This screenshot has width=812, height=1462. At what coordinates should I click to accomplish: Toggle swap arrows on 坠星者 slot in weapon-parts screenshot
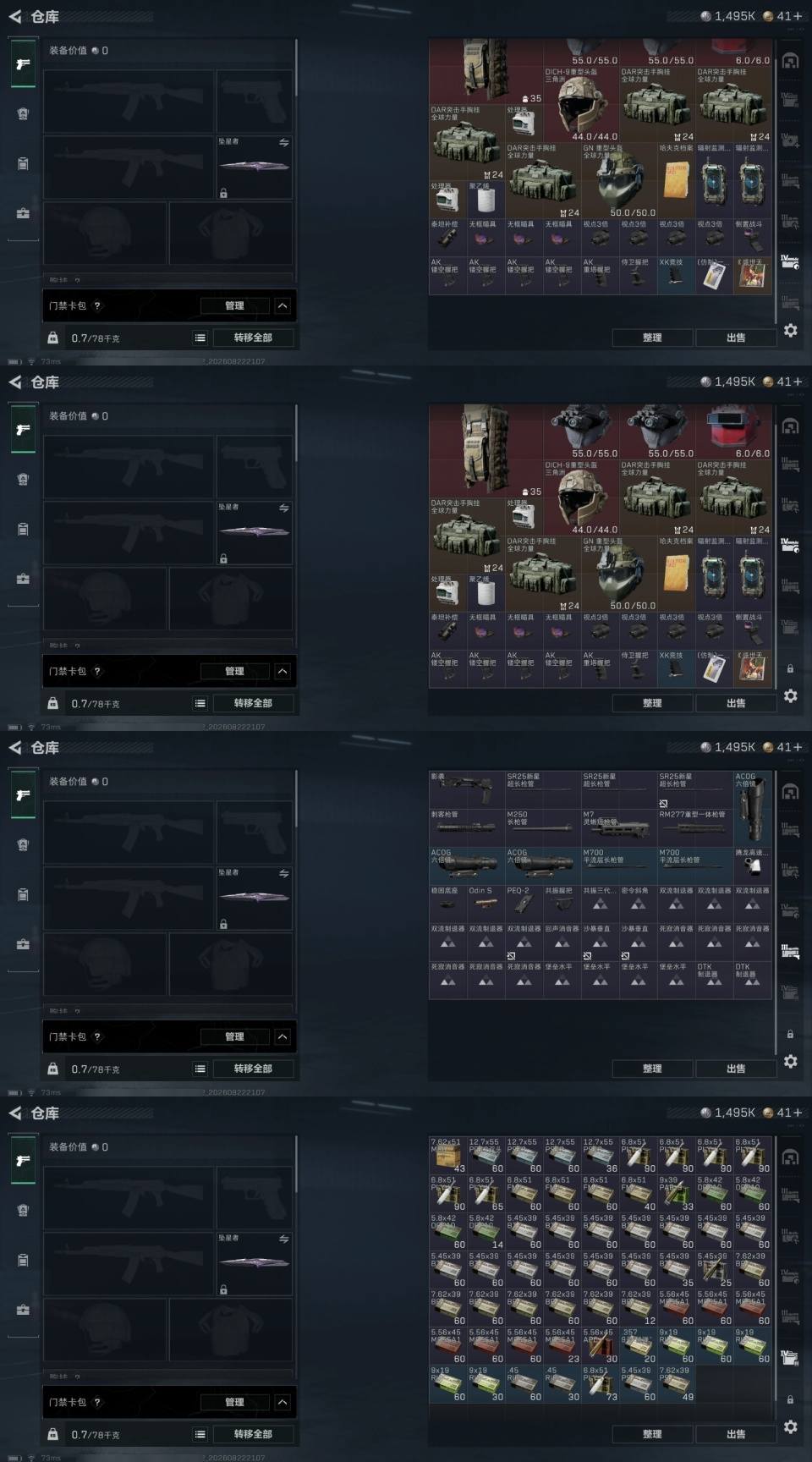coord(284,873)
